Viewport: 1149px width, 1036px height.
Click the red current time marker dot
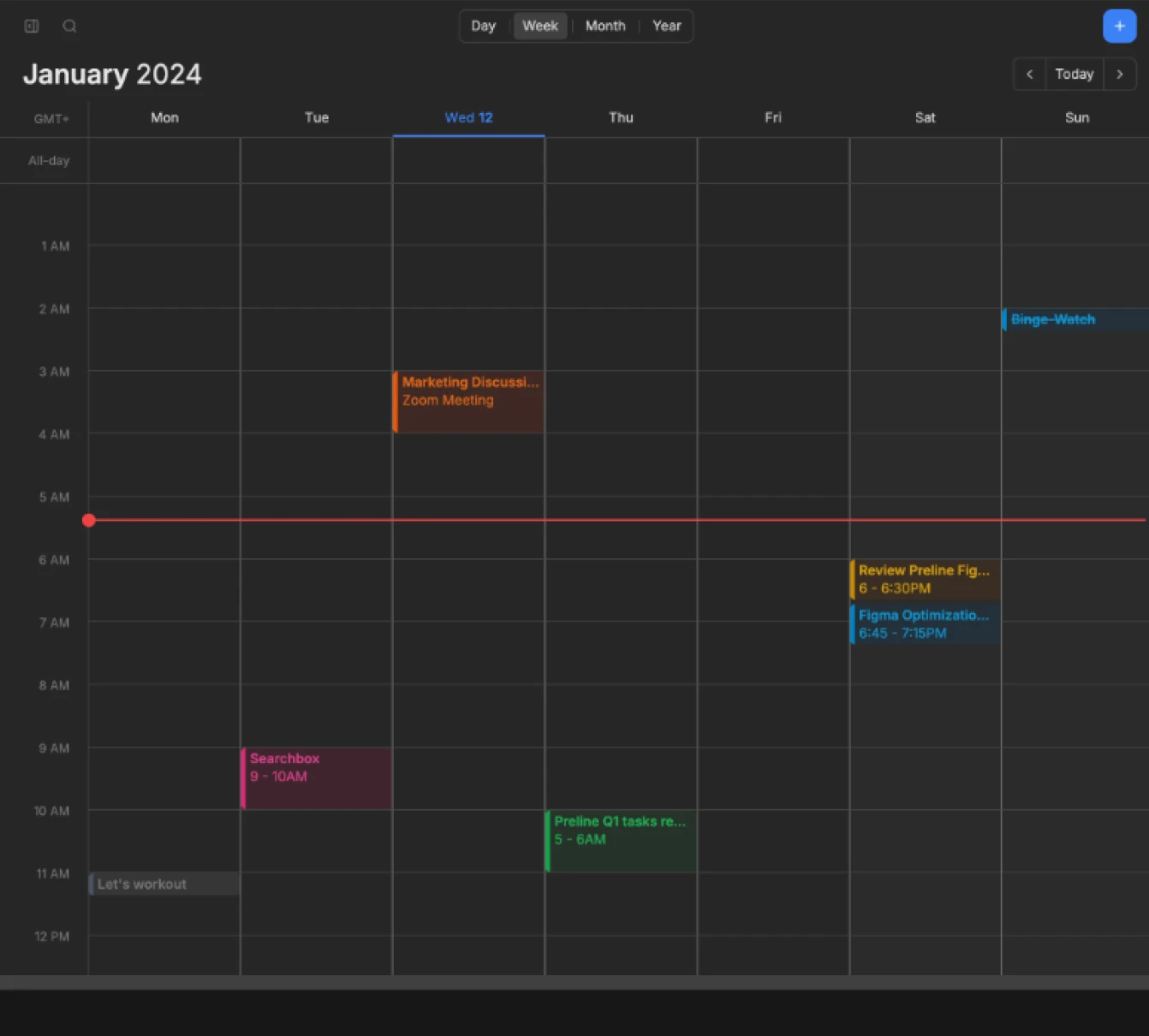coord(89,520)
